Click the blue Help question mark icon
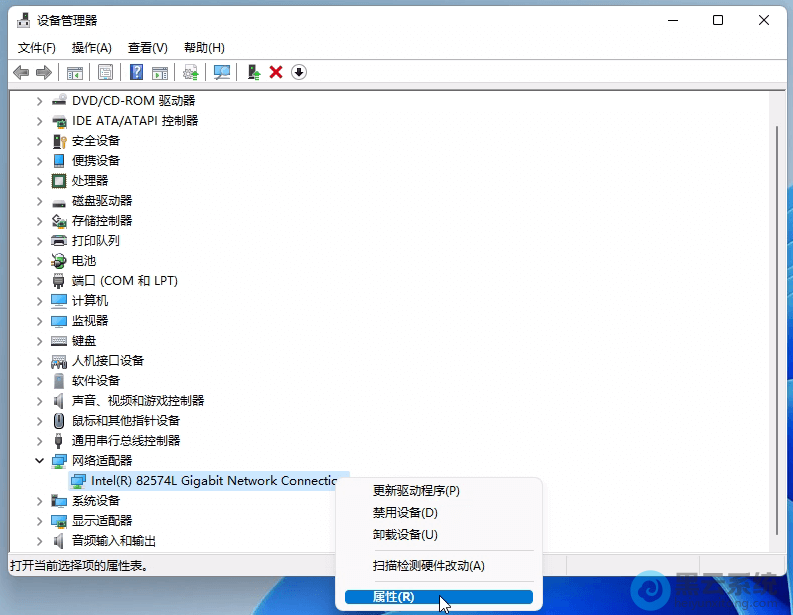This screenshot has width=793, height=615. point(136,72)
